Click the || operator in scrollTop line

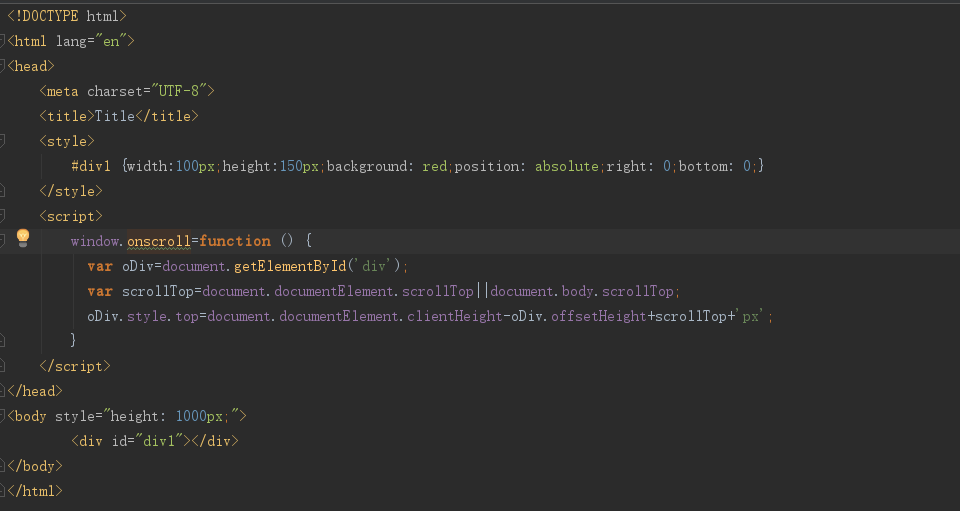[x=482, y=291]
